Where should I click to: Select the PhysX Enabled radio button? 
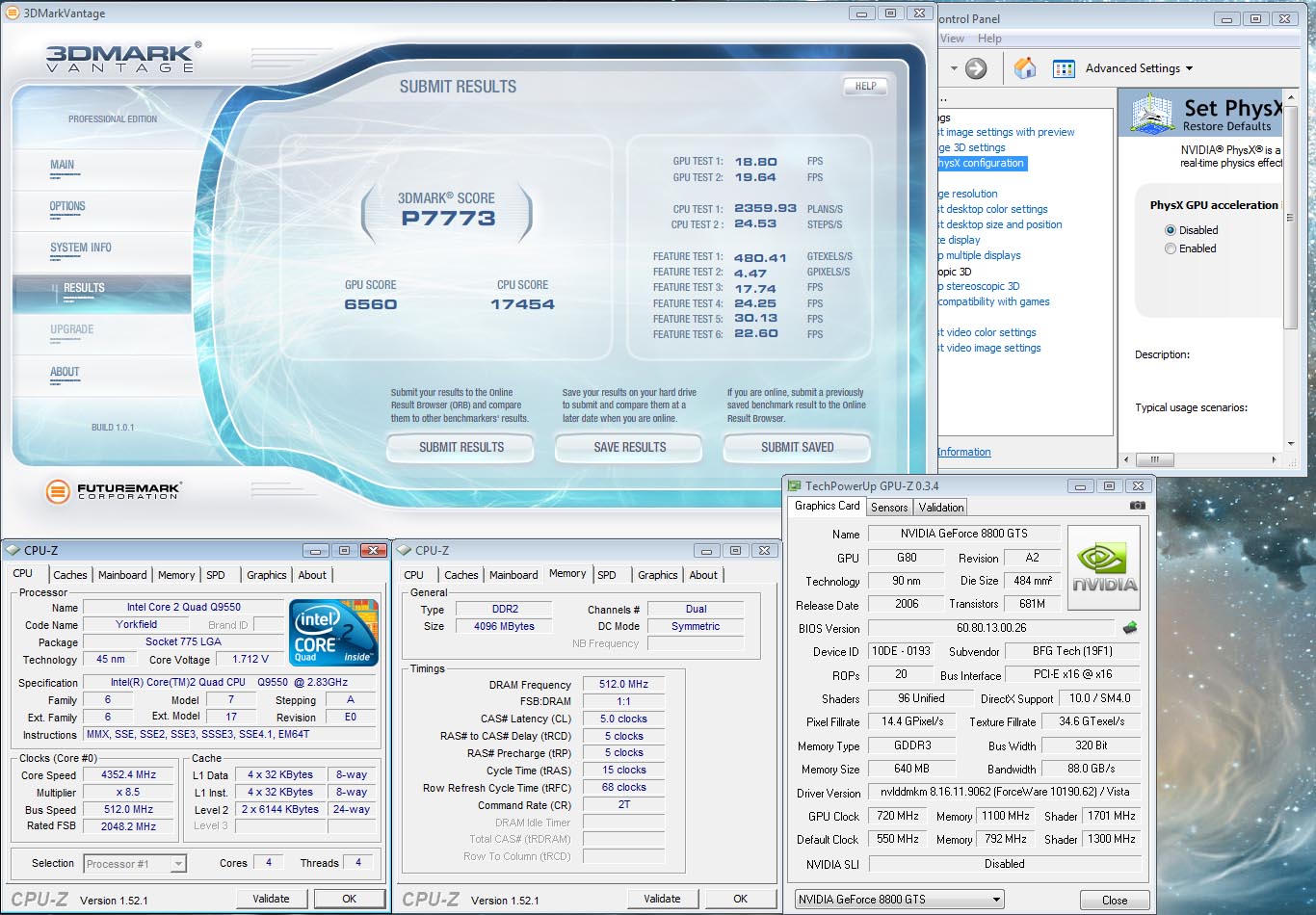tap(1171, 248)
